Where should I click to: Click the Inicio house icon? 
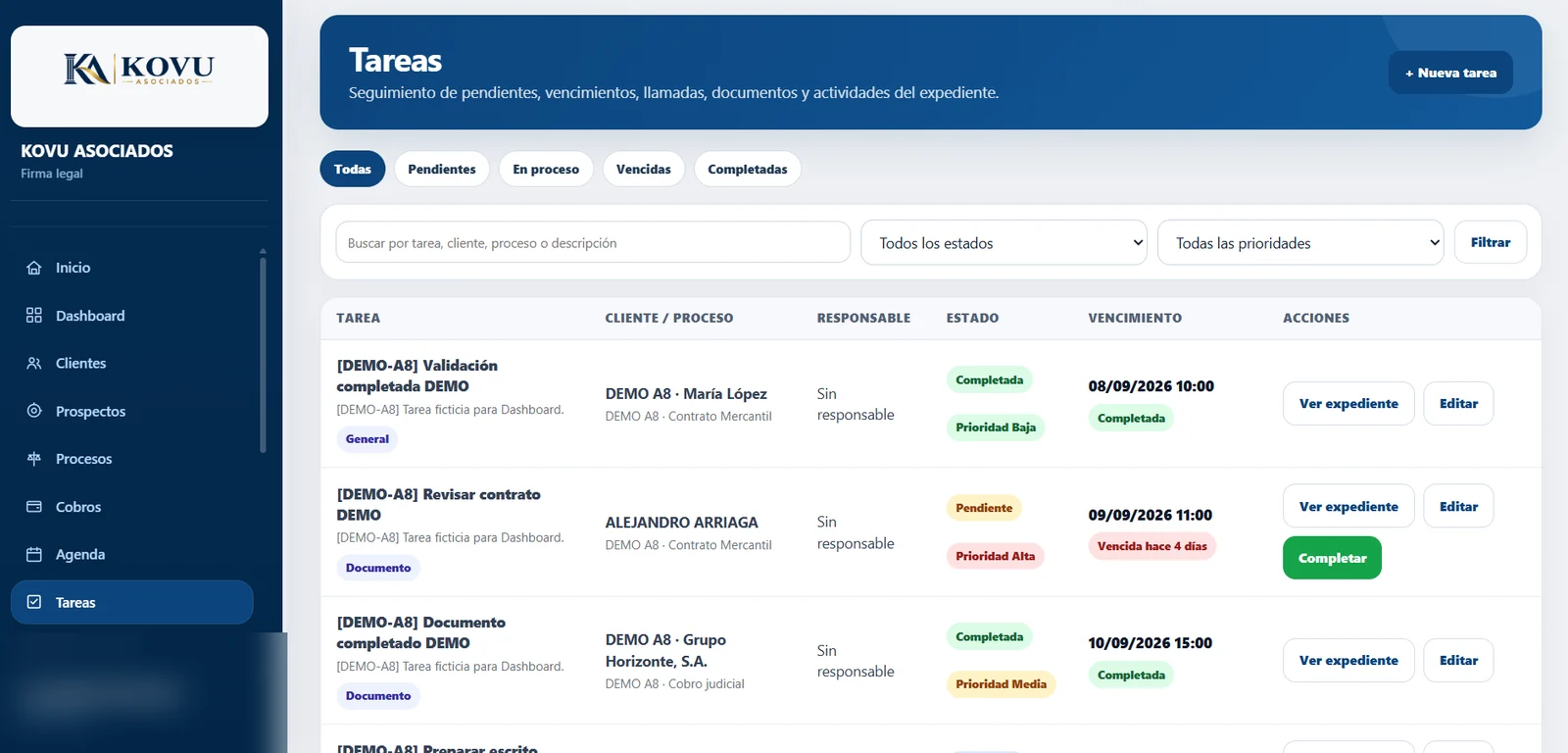click(x=34, y=268)
